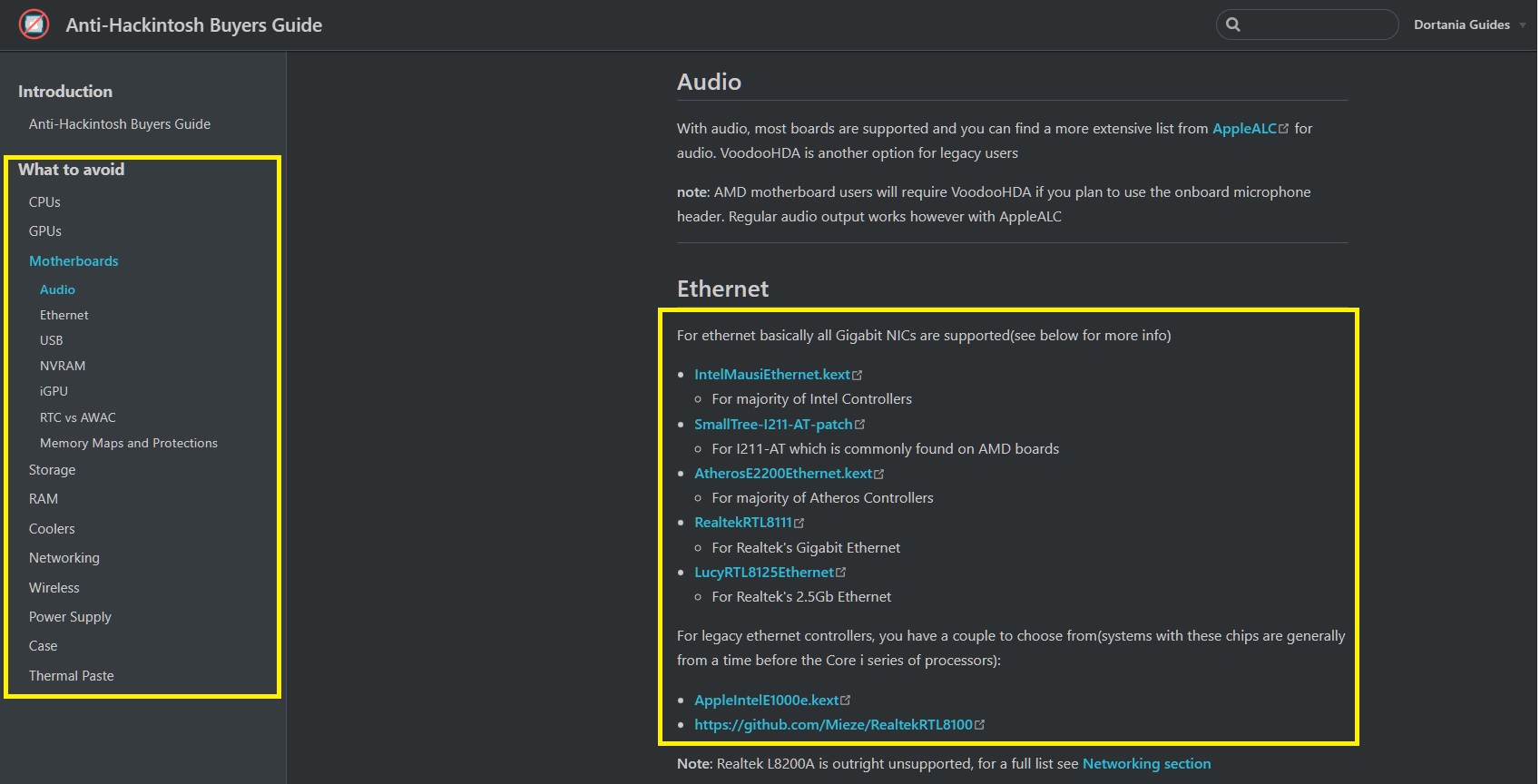Click external-link icon beside RealtekRTL8111
The image size is (1540, 784).
click(x=799, y=523)
